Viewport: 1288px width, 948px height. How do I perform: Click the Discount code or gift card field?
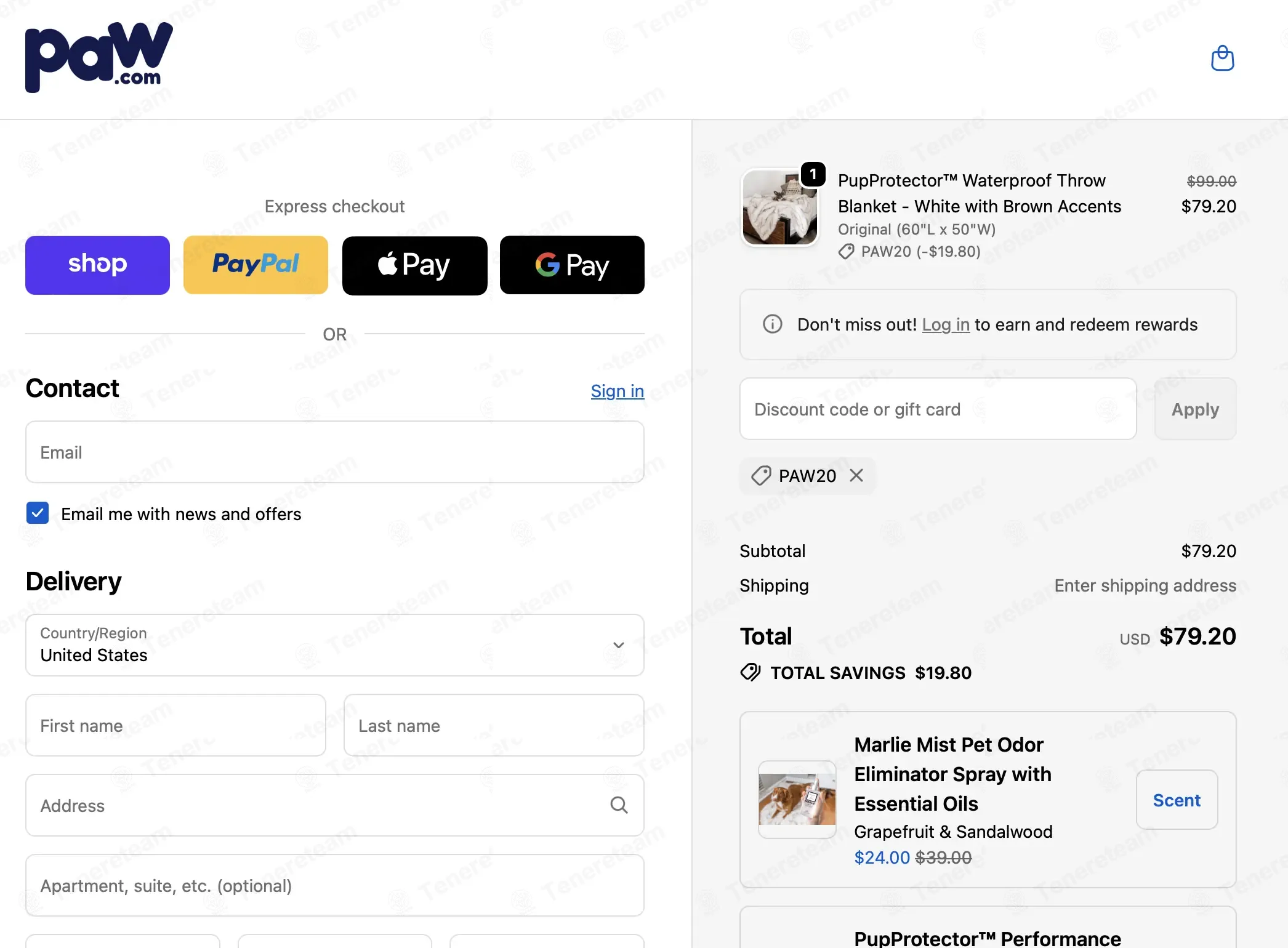click(x=938, y=409)
